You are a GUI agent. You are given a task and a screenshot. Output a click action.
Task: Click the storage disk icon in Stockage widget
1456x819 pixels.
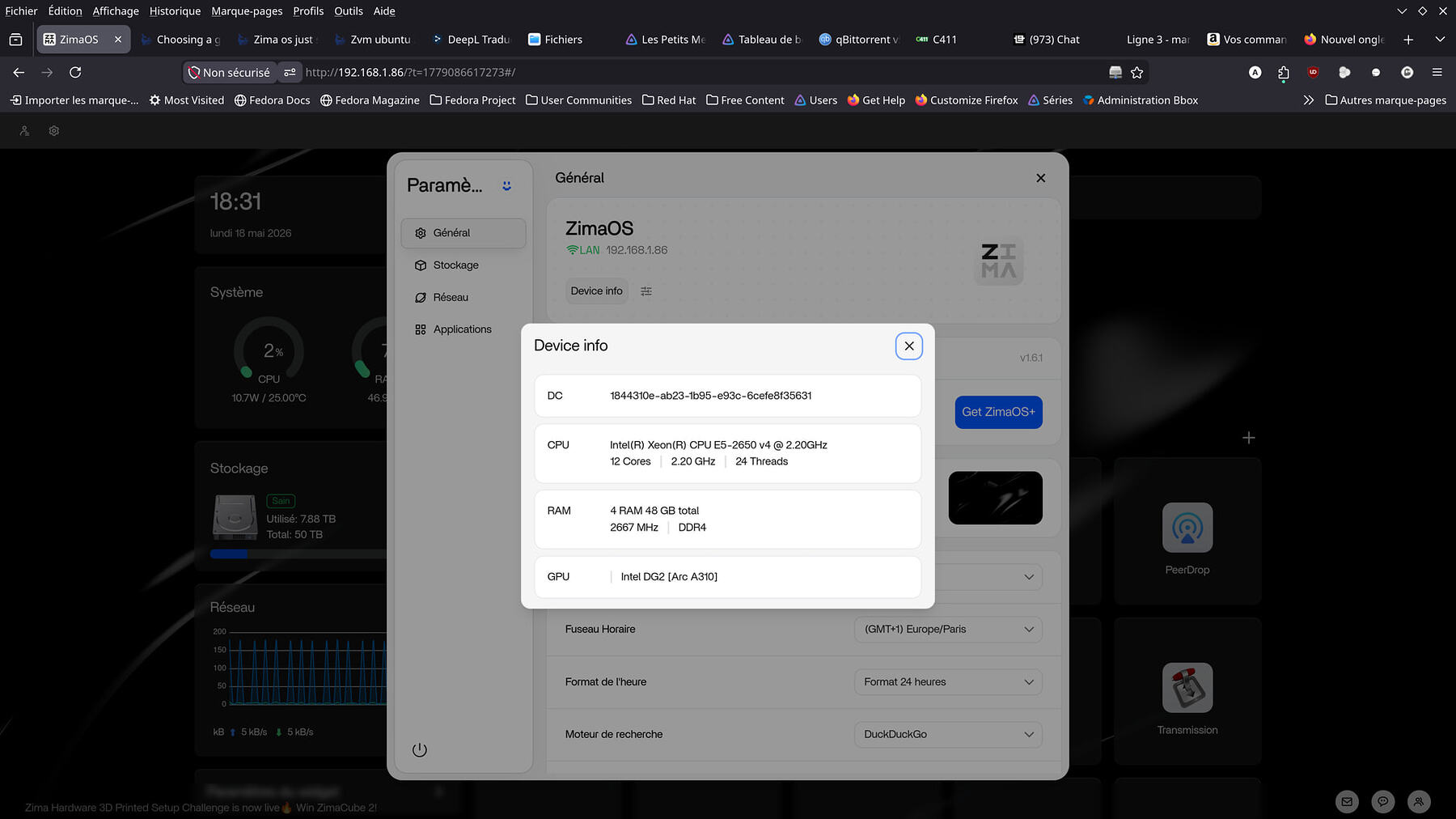[x=235, y=517]
